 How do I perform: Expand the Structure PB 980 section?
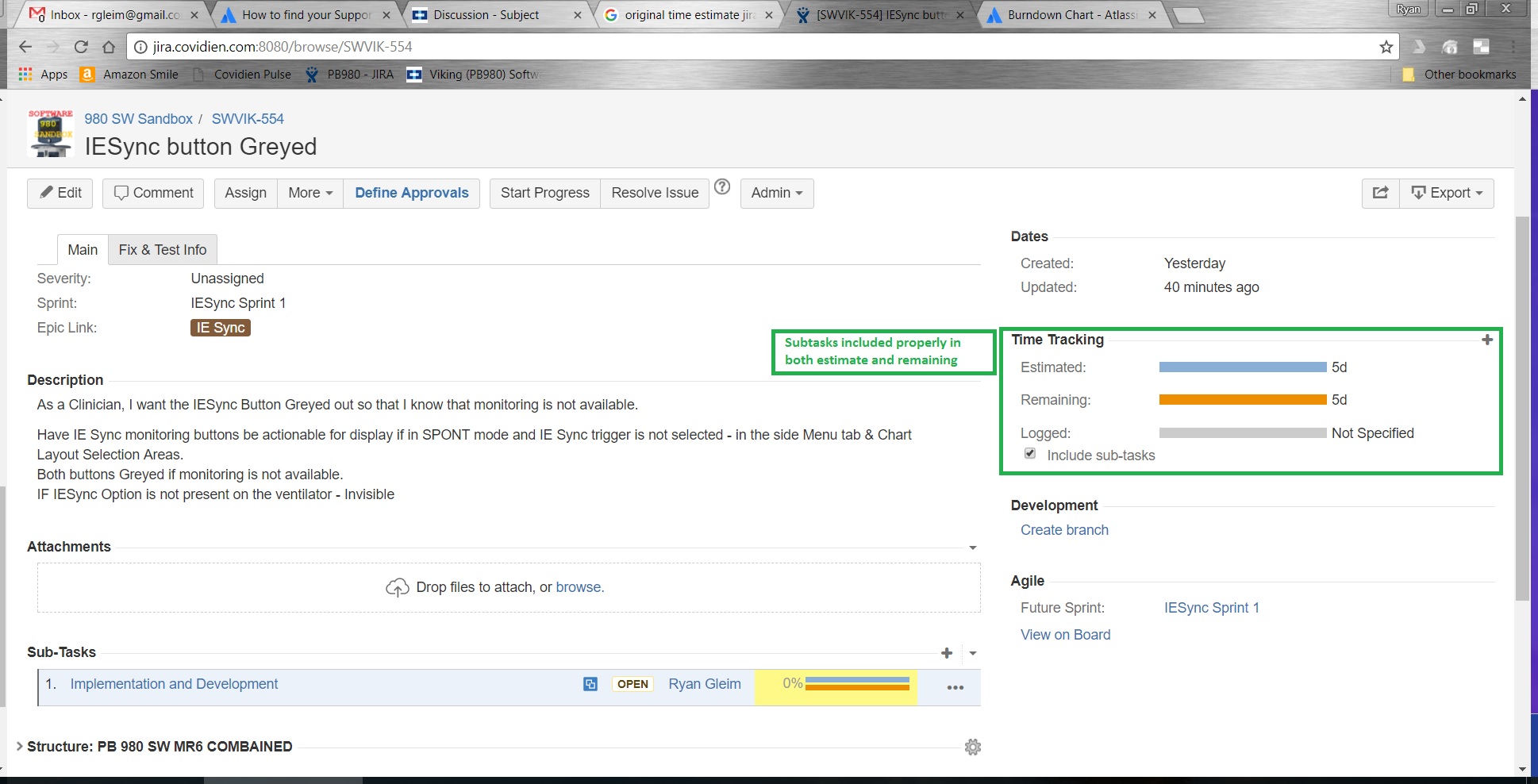pyautogui.click(x=20, y=747)
